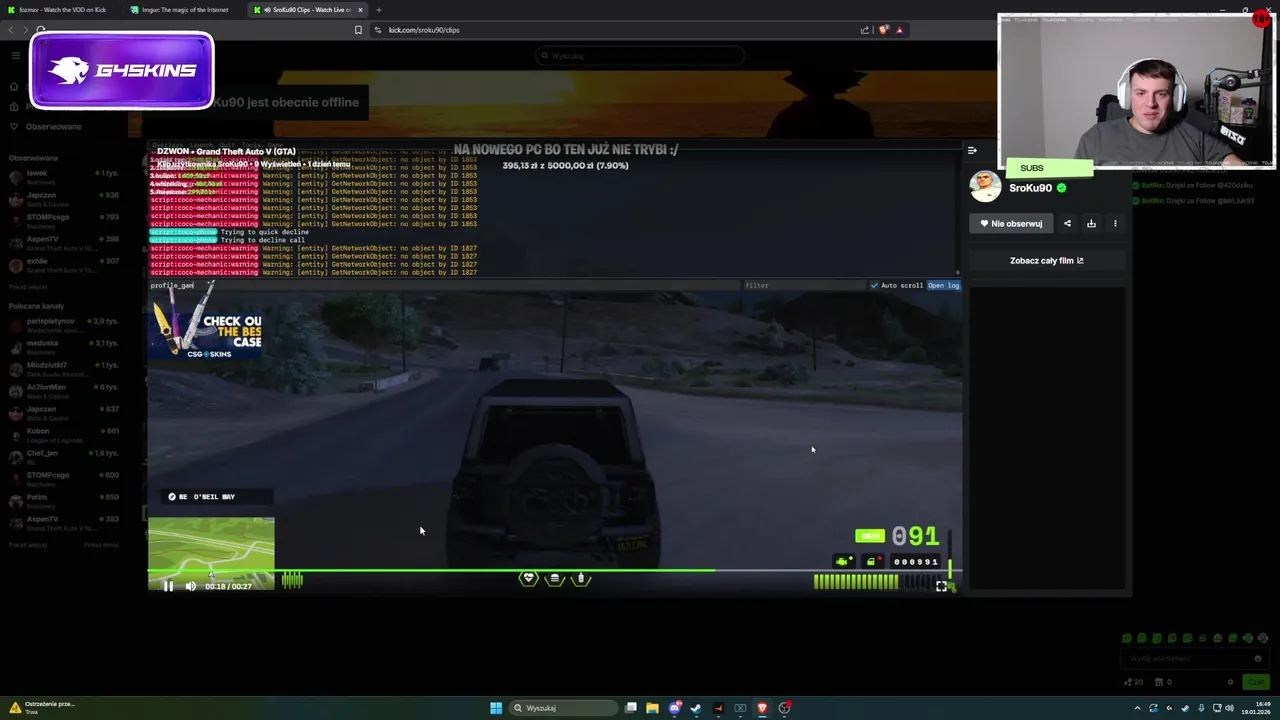Go back with the browser back arrow
Image resolution: width=1280 pixels, height=720 pixels.
12,30
